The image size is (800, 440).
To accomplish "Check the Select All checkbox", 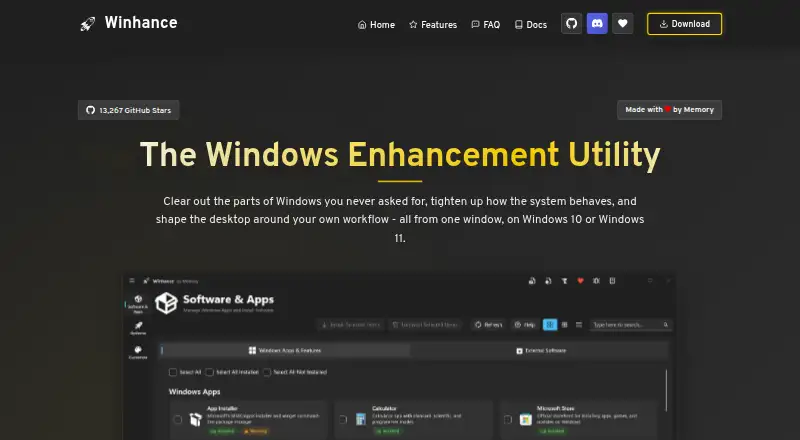I will pos(173,372).
